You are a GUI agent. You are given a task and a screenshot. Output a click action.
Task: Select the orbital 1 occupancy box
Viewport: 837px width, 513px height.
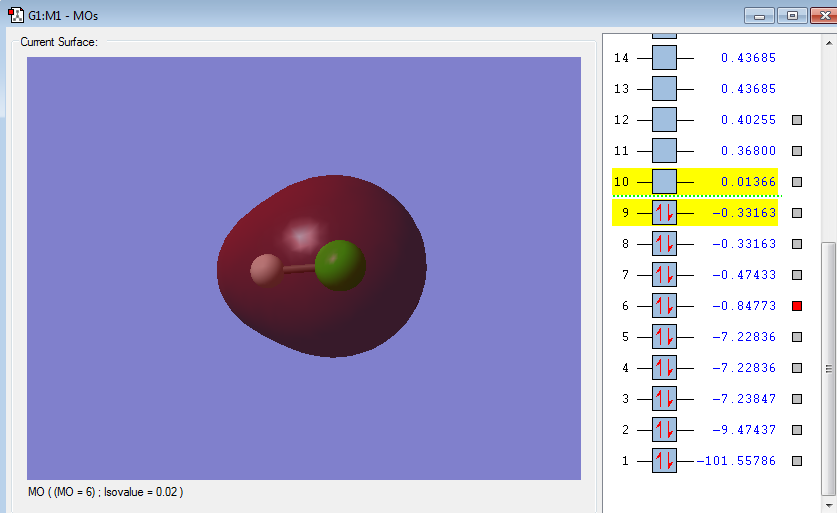664,461
